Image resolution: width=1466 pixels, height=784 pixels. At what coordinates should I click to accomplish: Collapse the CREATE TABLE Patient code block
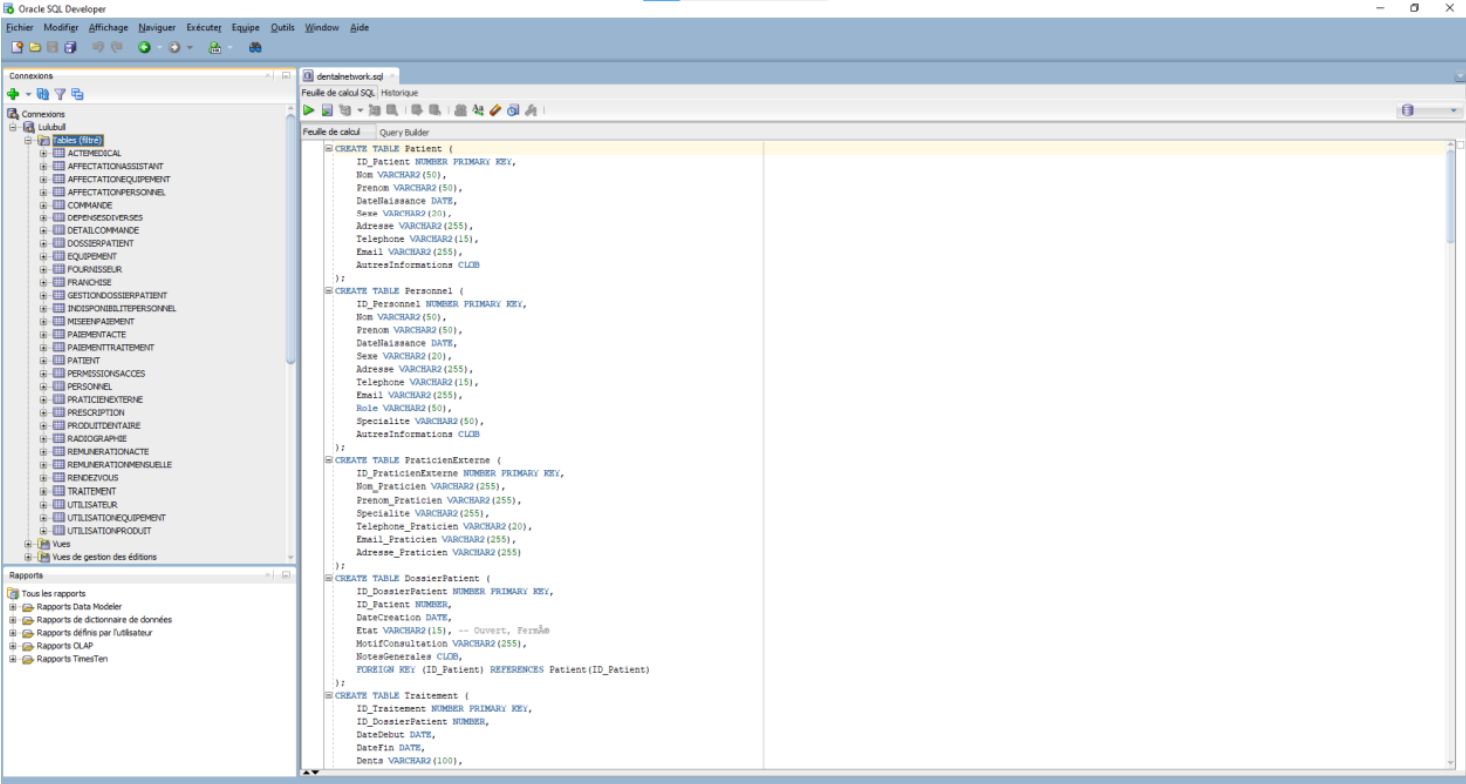pos(329,149)
